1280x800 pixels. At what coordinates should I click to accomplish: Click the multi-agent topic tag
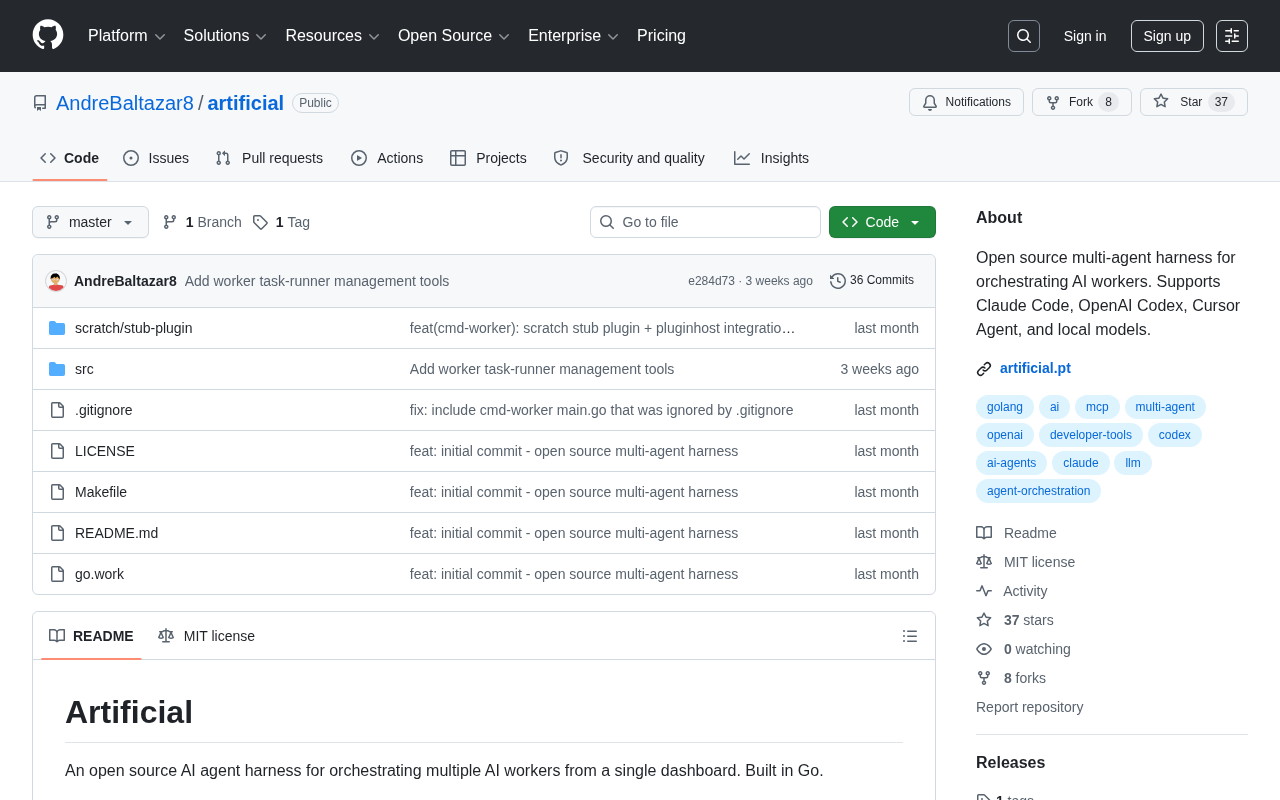(1165, 407)
